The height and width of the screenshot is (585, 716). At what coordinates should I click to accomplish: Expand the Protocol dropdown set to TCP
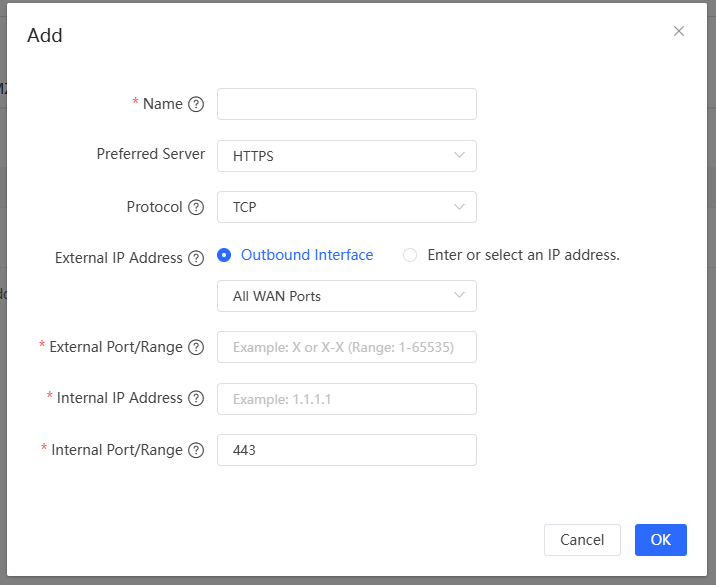click(x=346, y=207)
